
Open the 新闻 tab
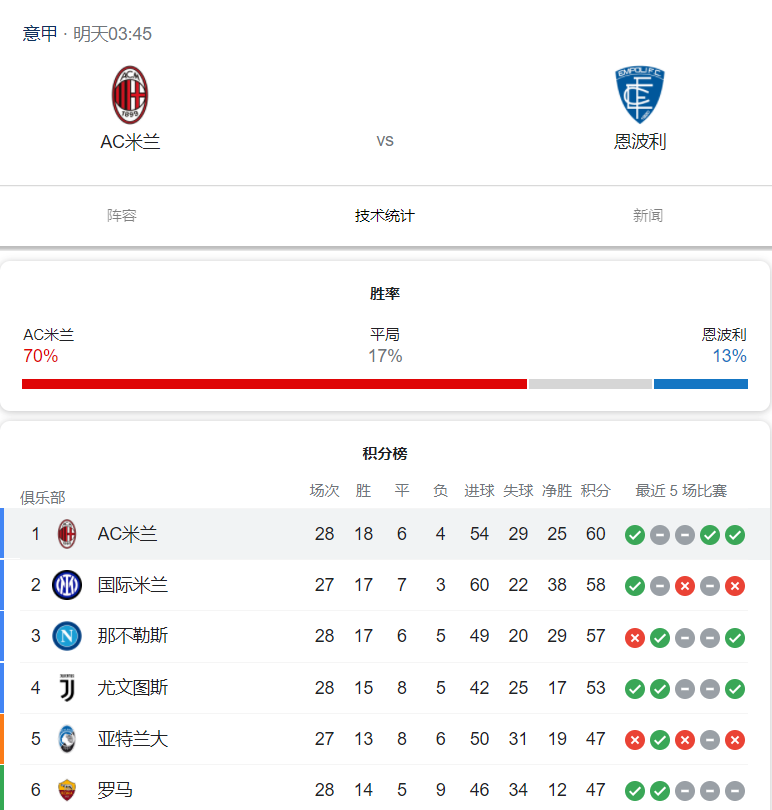pyautogui.click(x=648, y=216)
